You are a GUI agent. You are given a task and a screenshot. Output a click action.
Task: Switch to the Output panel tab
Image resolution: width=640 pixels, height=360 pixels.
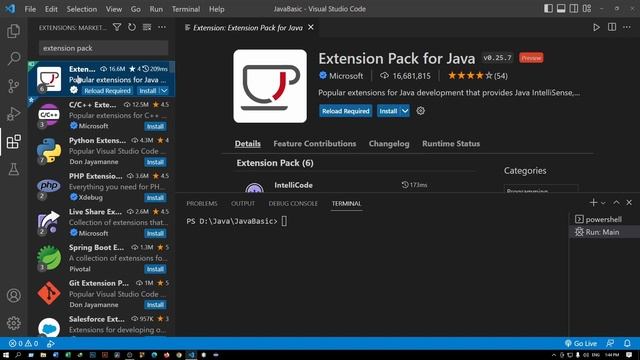(243, 203)
